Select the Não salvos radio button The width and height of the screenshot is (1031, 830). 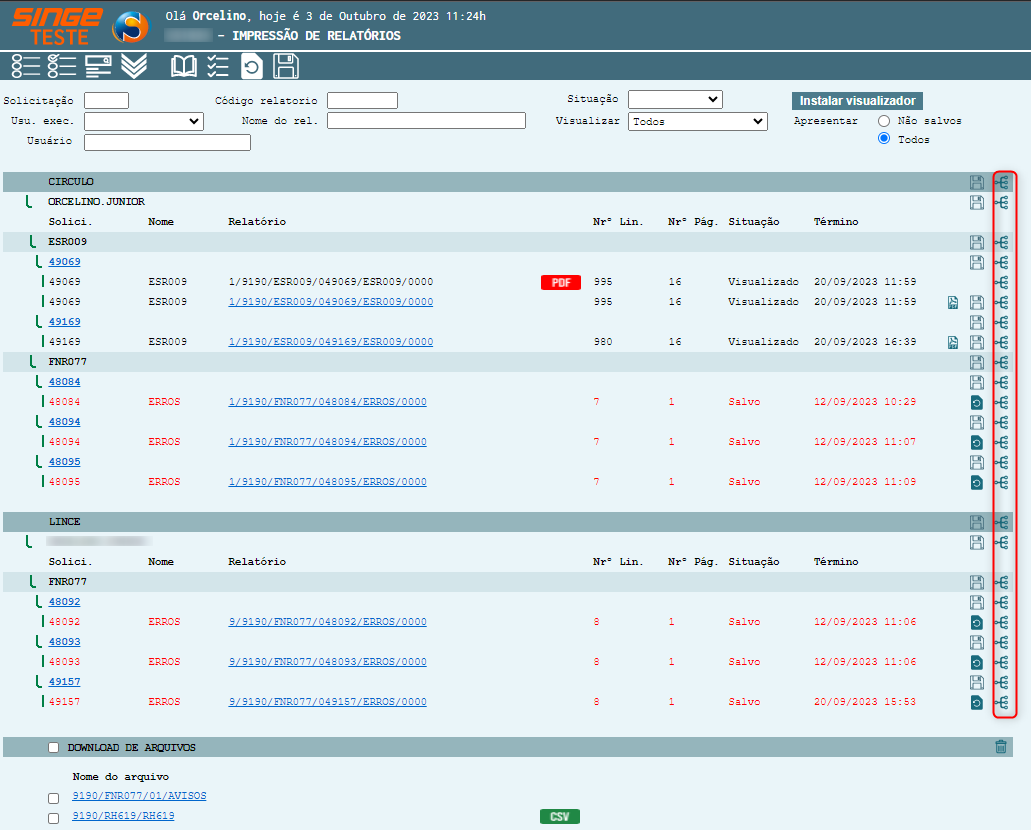click(884, 121)
